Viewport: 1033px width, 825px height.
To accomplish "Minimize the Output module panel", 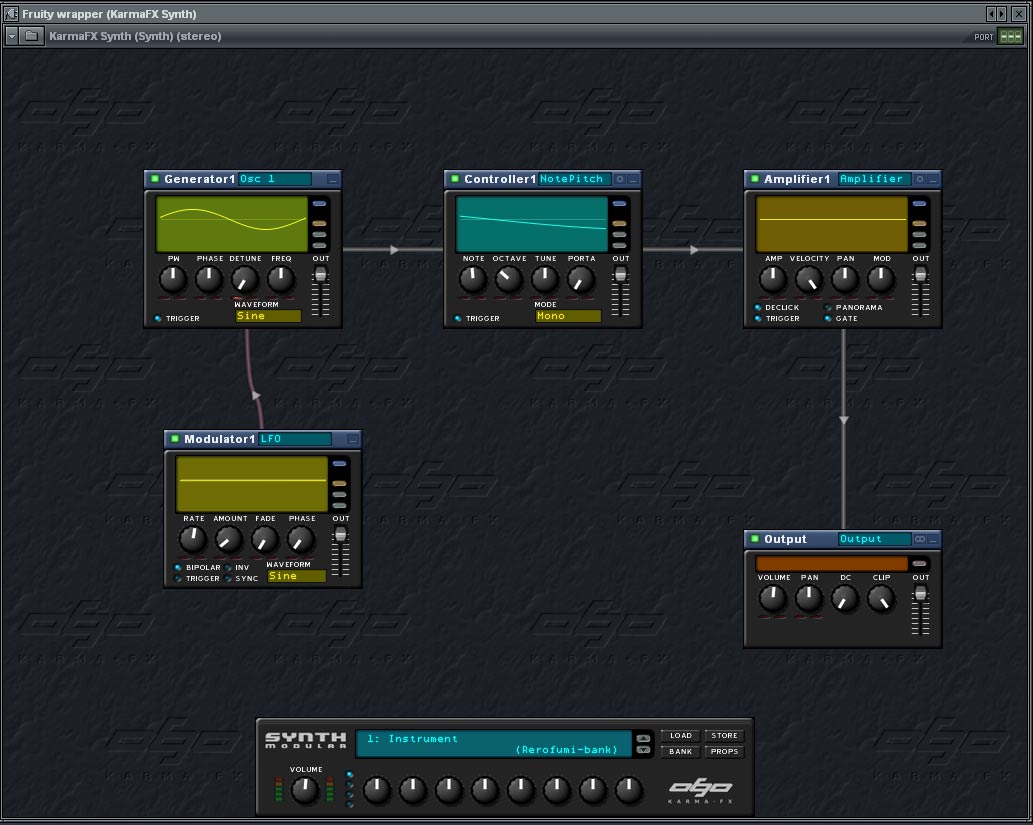I will click(933, 539).
